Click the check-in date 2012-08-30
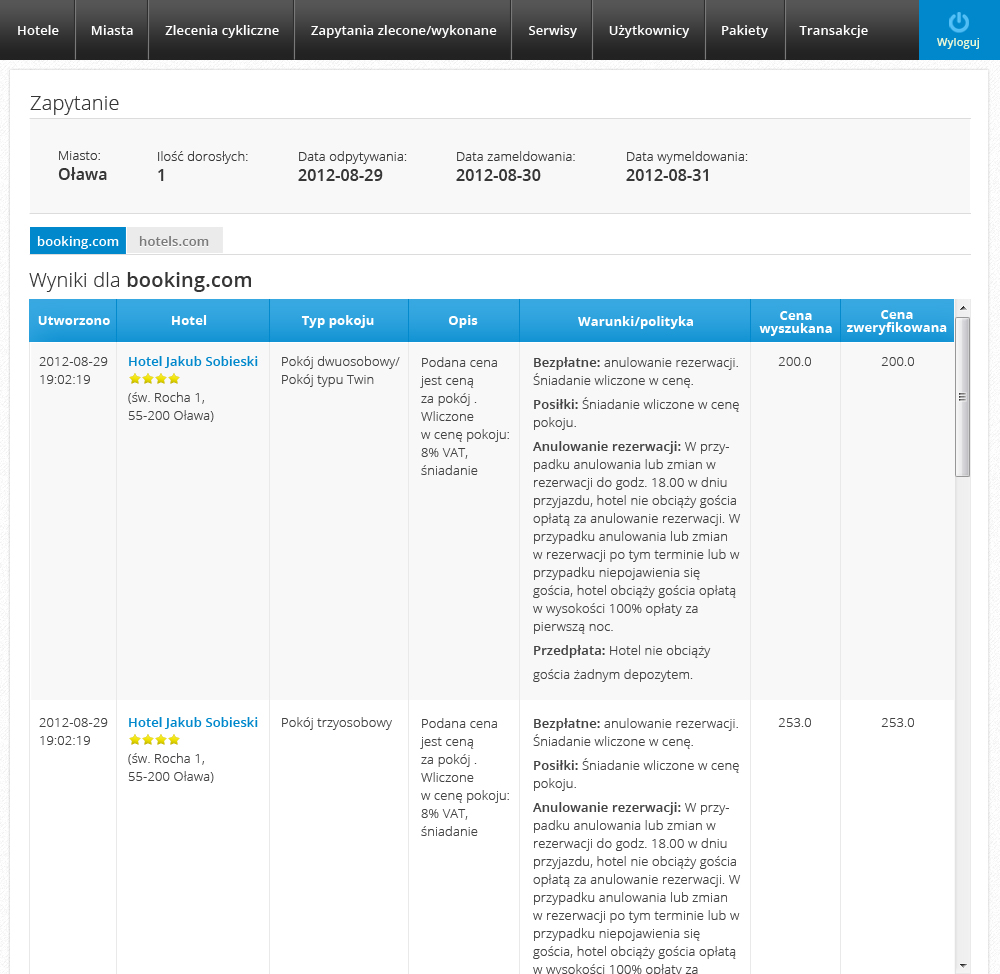1000x974 pixels. [x=498, y=175]
